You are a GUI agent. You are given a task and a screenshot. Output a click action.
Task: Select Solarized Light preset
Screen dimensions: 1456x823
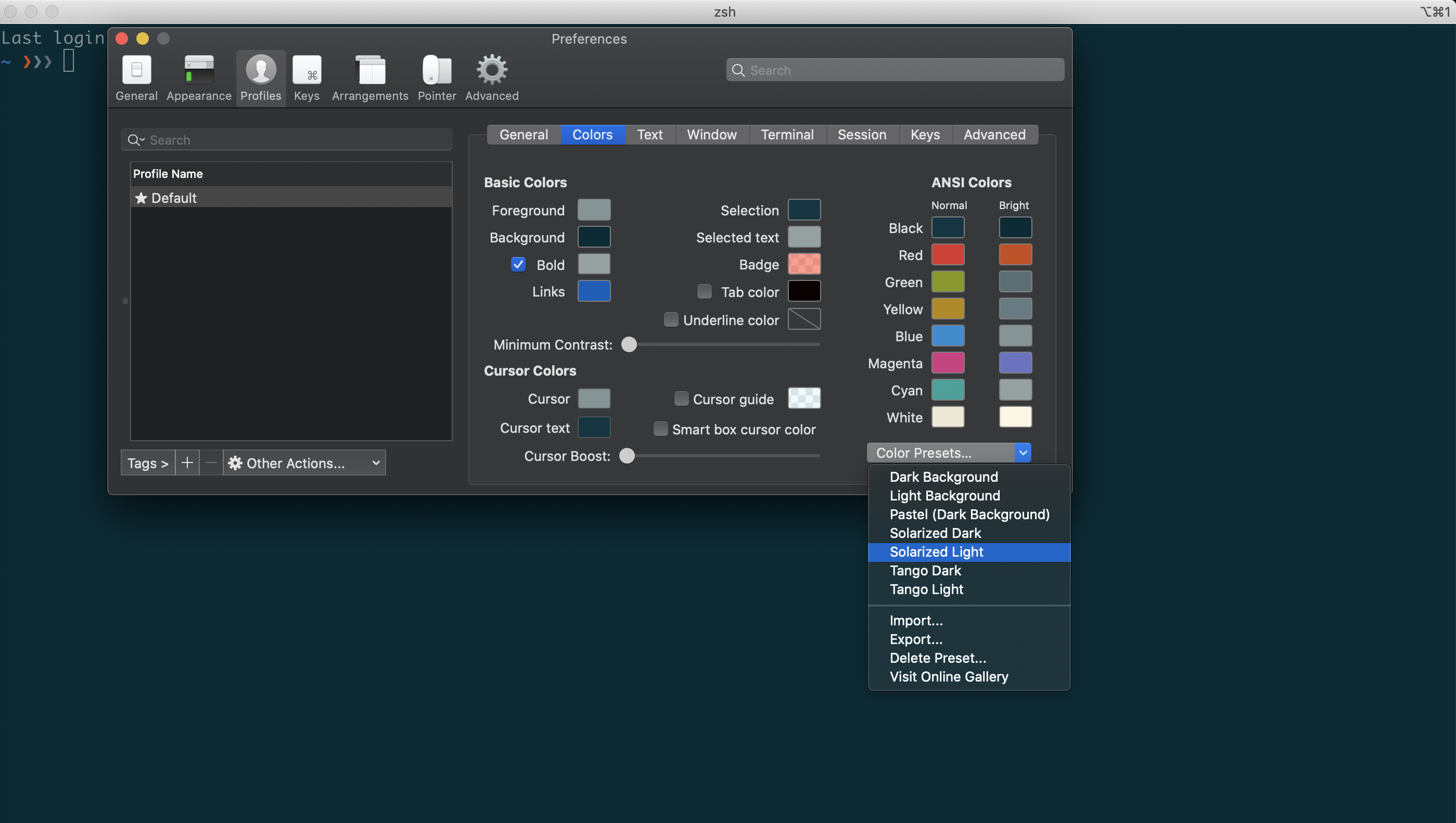pos(936,551)
